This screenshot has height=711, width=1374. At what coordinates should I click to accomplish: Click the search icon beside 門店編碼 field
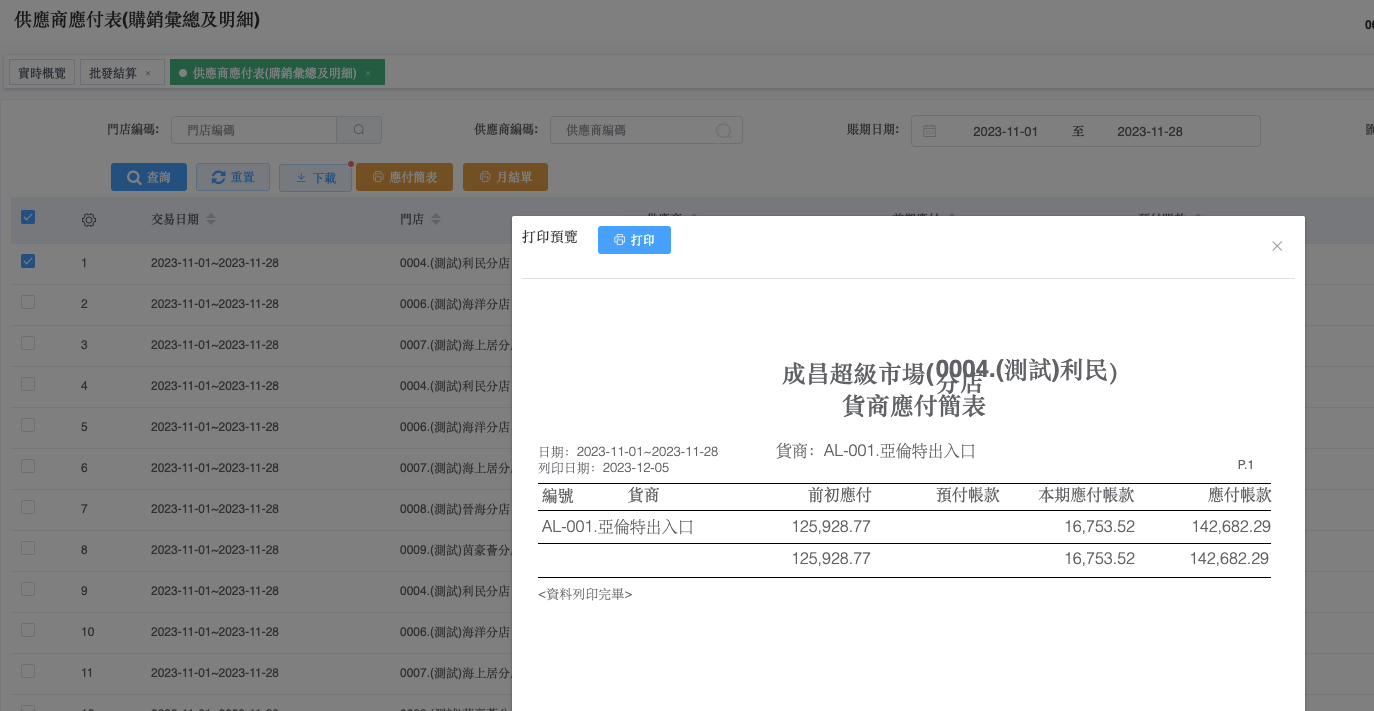[359, 130]
